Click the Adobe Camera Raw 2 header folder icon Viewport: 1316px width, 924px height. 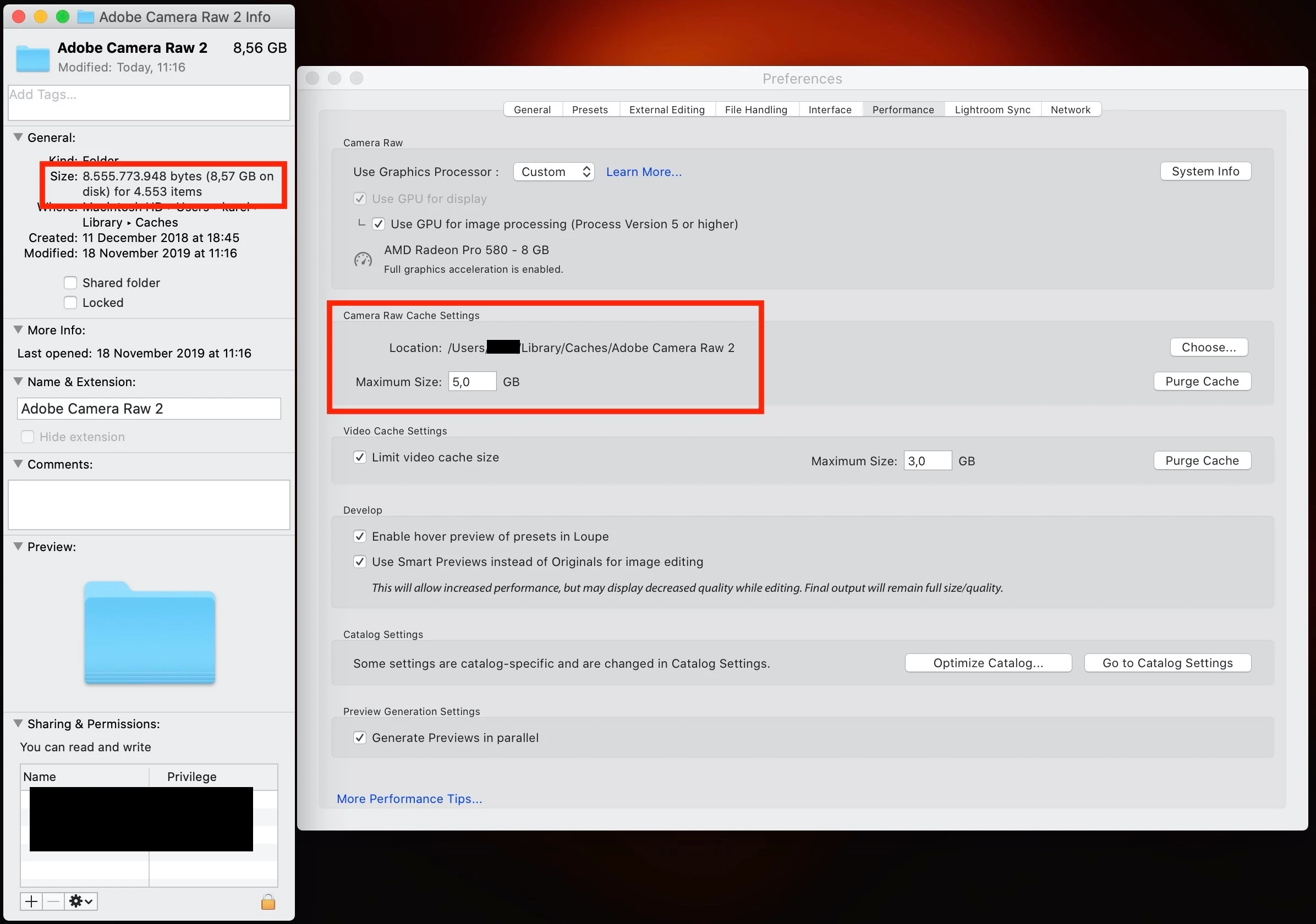(32, 57)
